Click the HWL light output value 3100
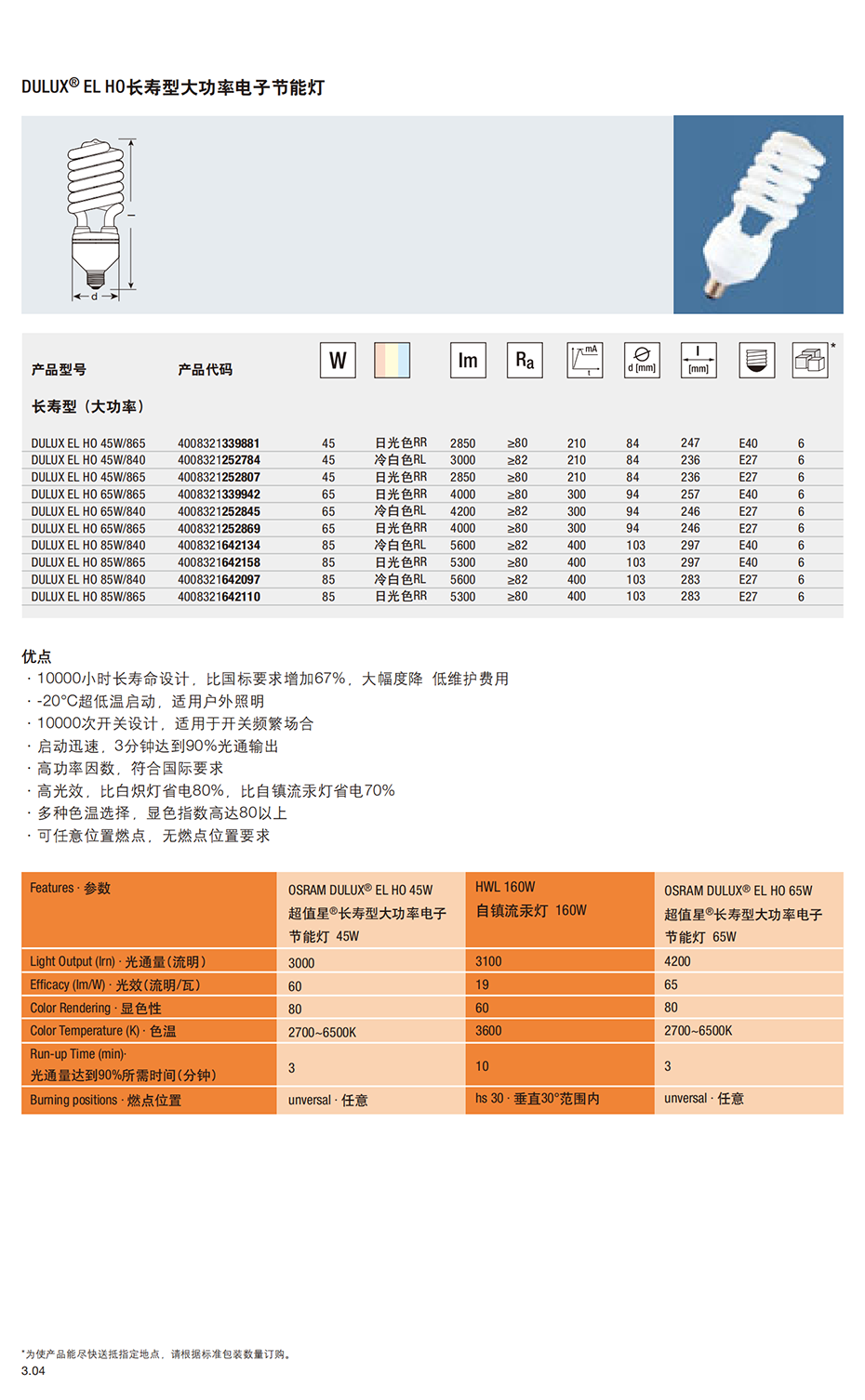 point(488,961)
